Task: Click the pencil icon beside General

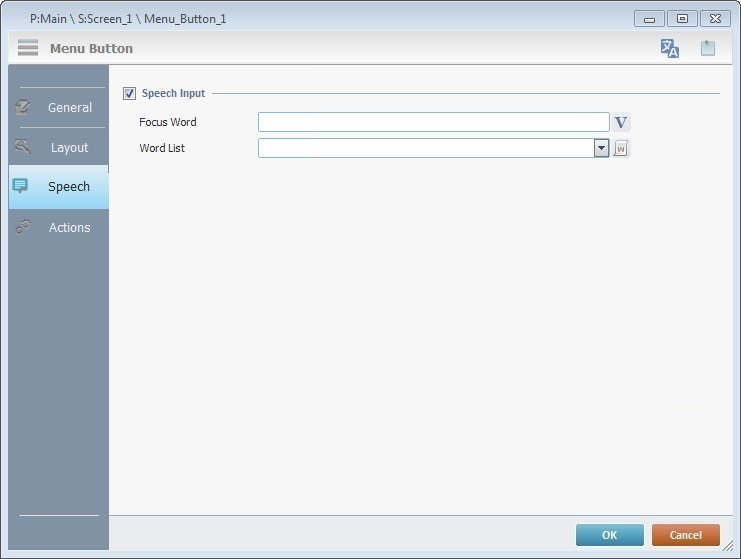Action: [23, 107]
